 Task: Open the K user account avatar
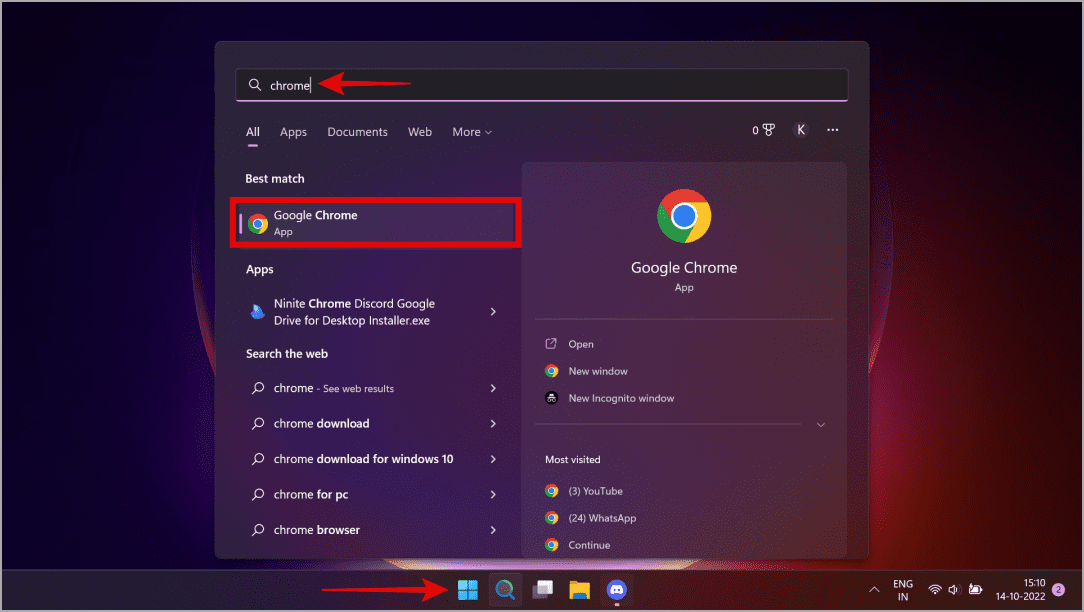click(801, 130)
